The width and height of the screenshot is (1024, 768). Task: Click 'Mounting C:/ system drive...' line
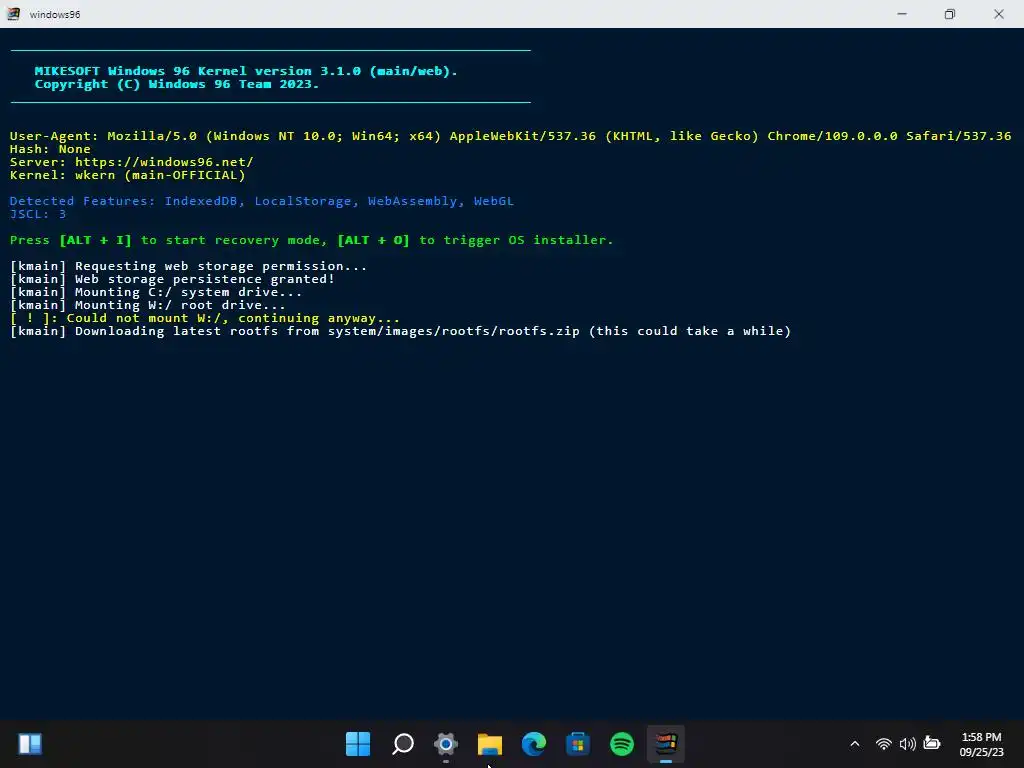pos(156,292)
